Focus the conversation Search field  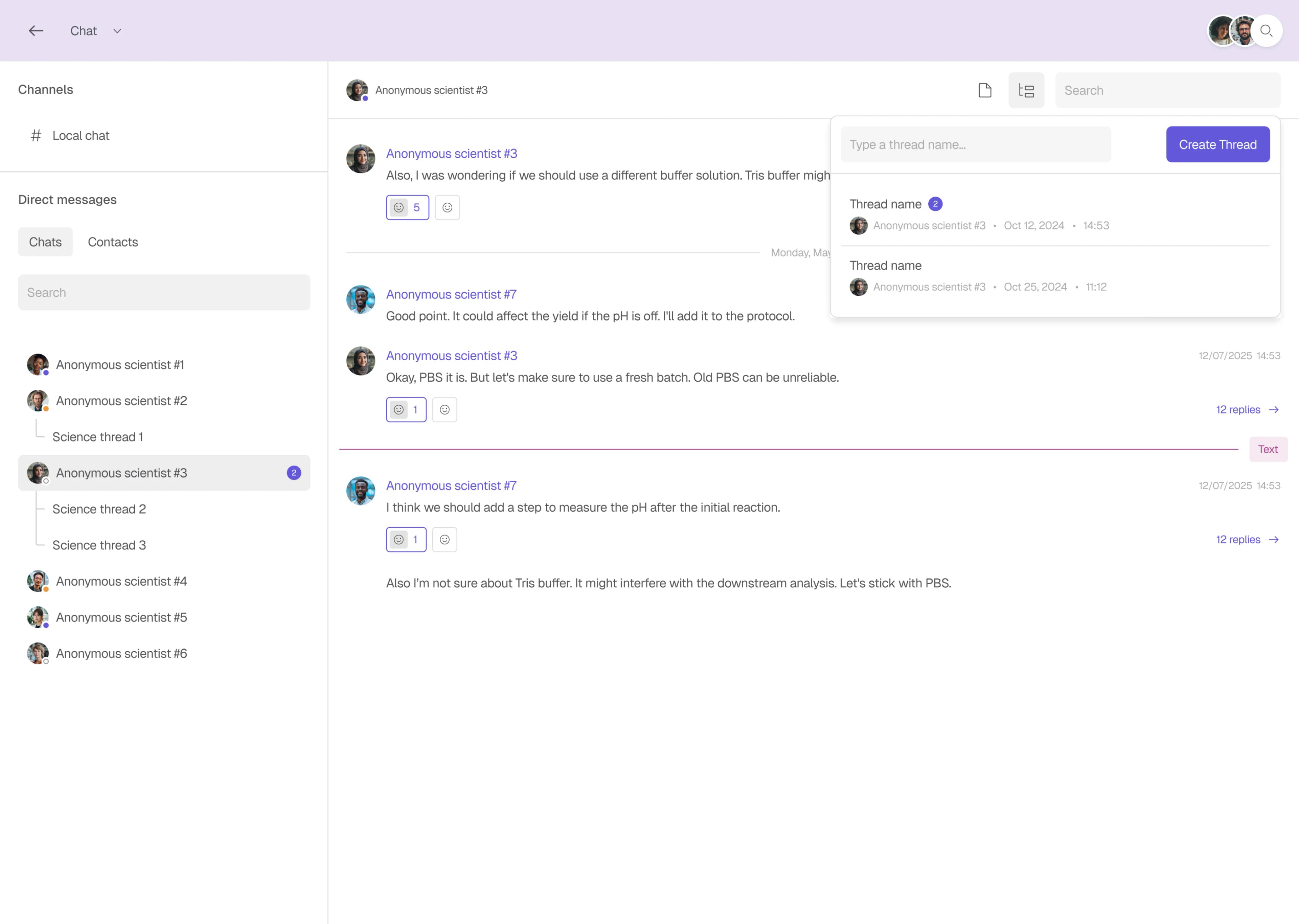(x=1168, y=90)
